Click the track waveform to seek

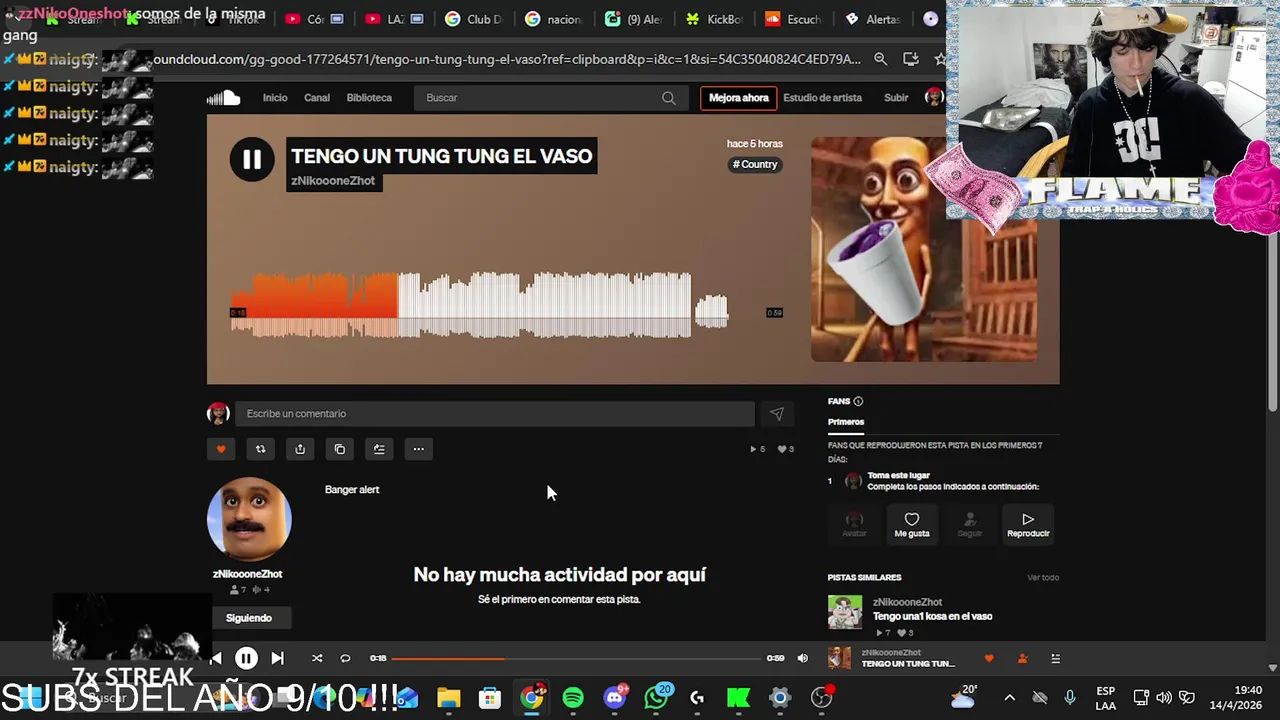pos(480,305)
